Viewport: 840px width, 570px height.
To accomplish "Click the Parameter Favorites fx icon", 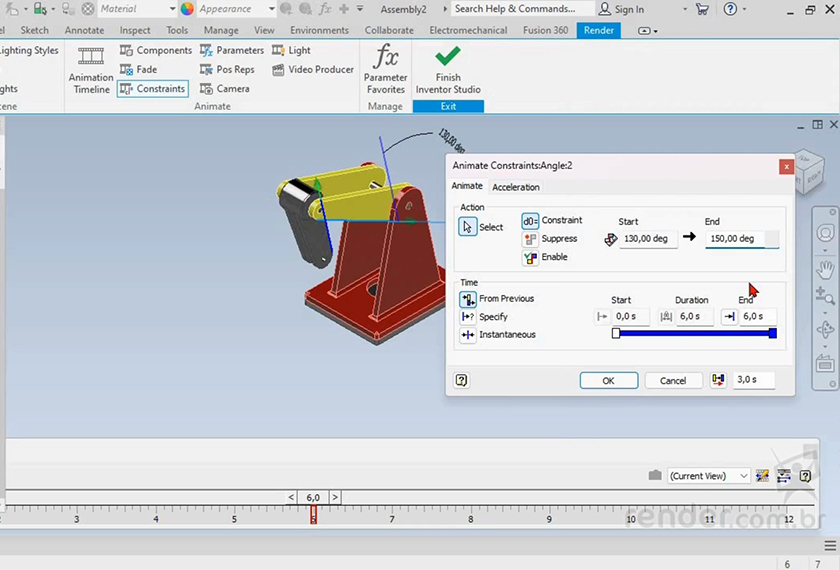I will tap(385, 56).
